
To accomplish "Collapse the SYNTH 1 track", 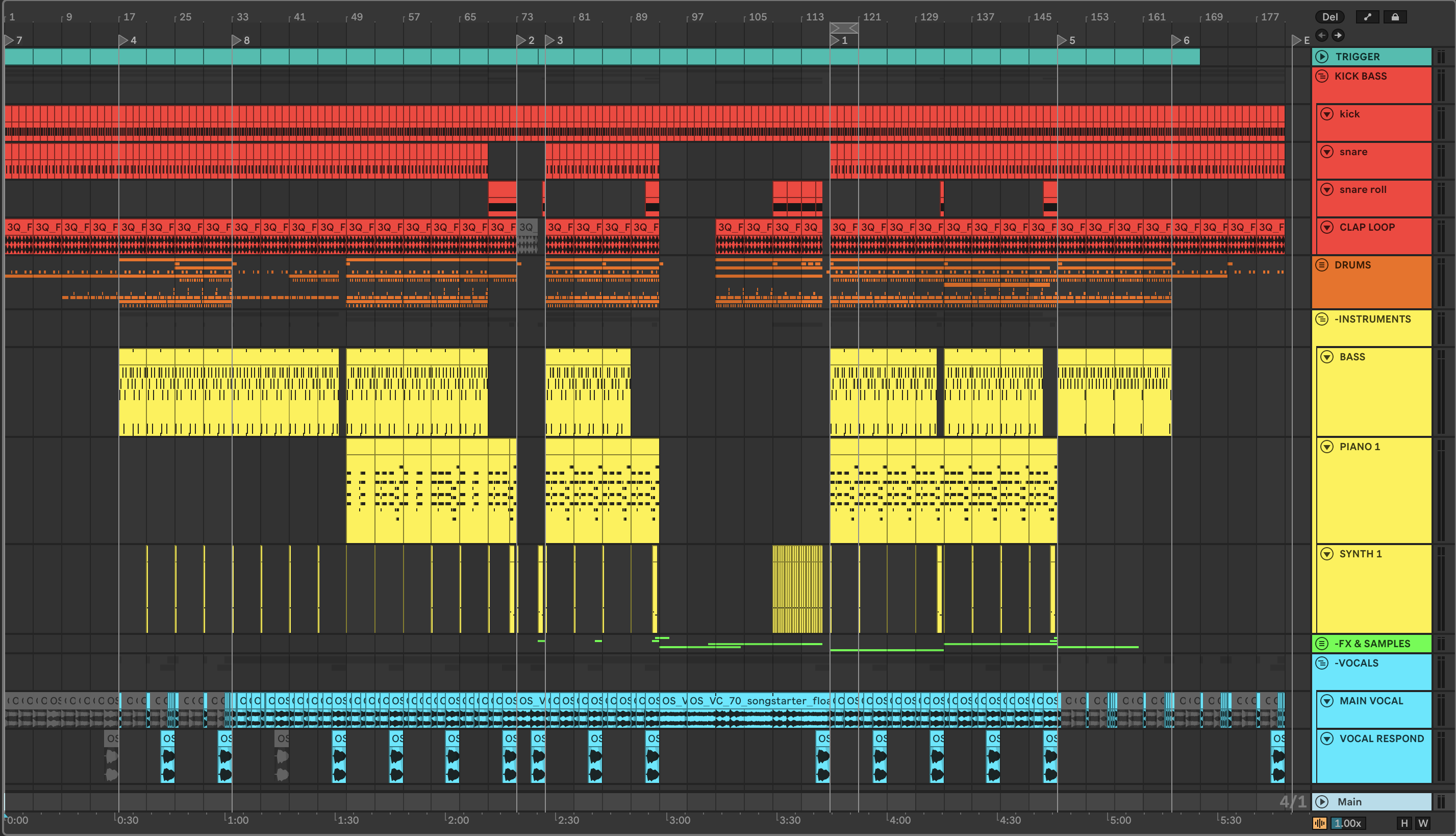I will [1327, 553].
